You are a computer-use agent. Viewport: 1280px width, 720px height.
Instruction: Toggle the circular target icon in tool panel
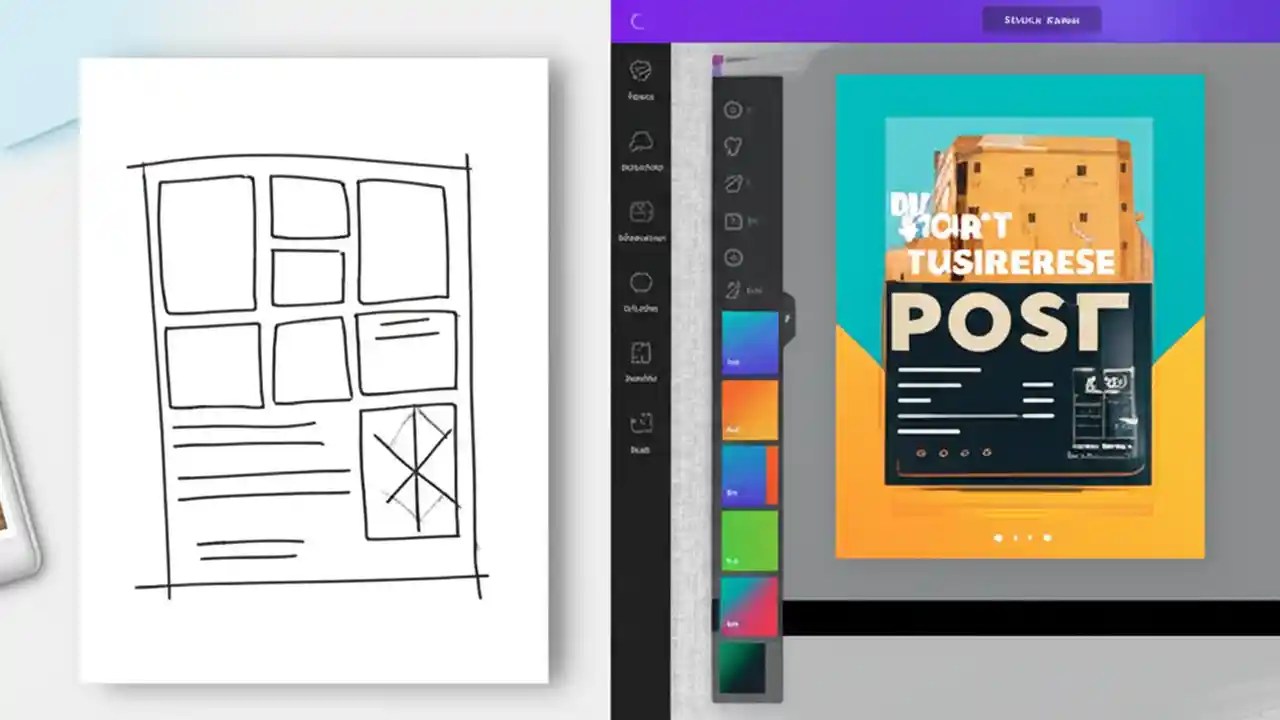coord(733,258)
